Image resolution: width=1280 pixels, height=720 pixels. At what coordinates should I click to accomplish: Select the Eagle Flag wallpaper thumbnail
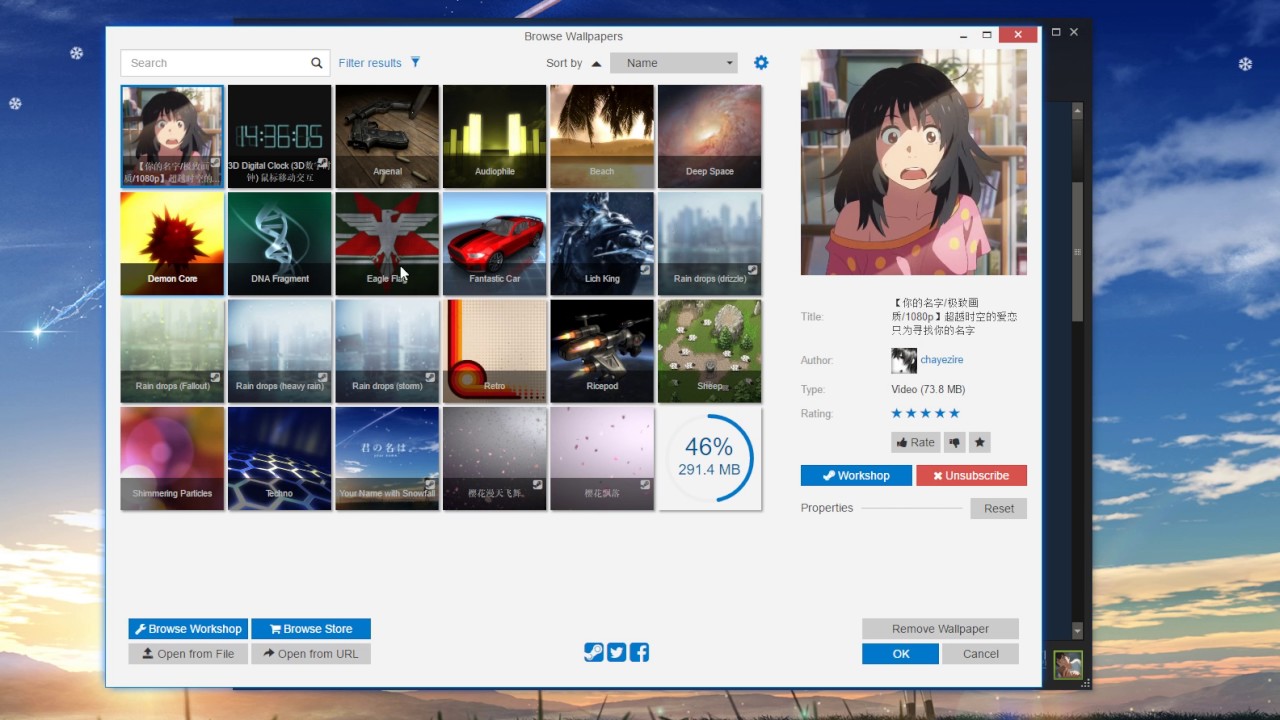pos(387,244)
